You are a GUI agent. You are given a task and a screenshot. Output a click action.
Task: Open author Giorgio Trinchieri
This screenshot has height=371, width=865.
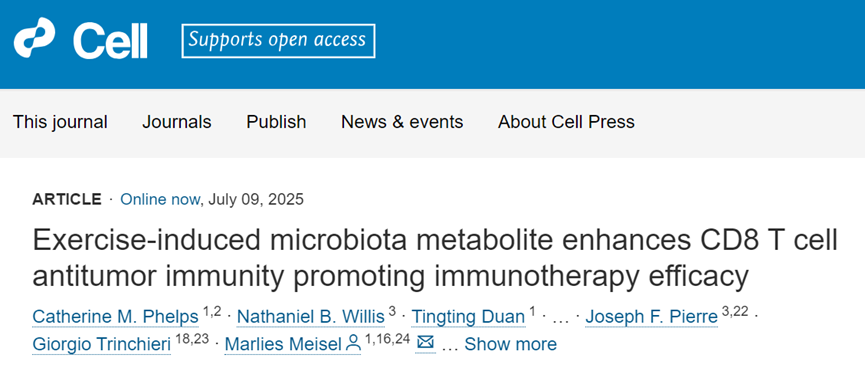(102, 344)
